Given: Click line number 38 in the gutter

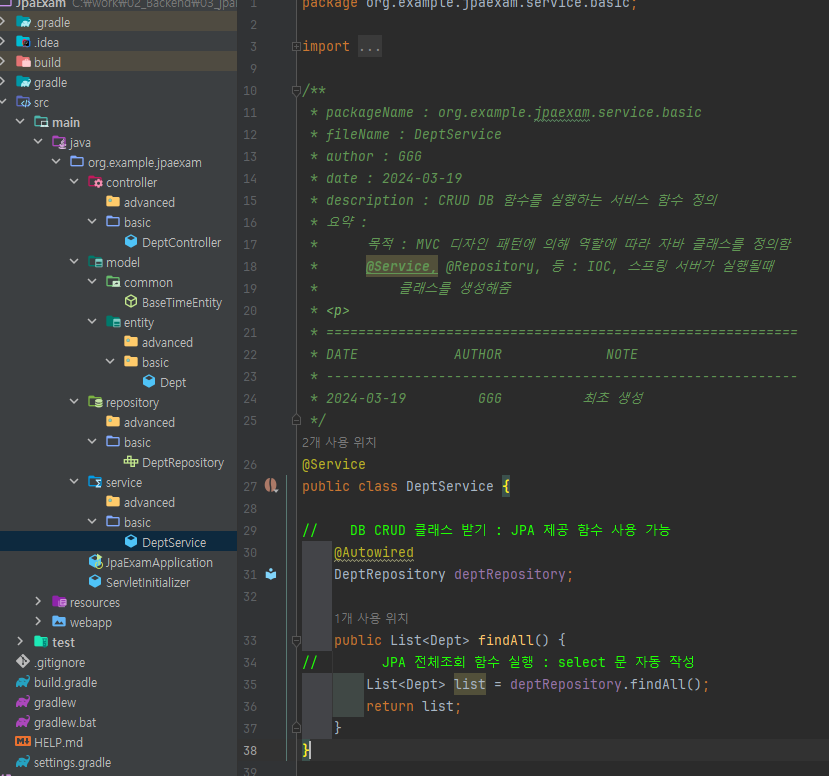Looking at the screenshot, I should pos(250,751).
